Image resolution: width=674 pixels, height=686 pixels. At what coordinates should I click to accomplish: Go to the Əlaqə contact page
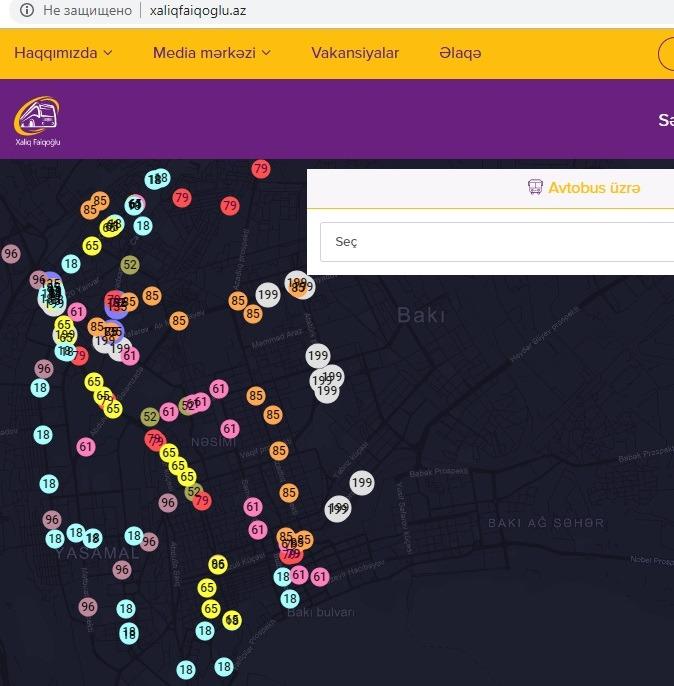coord(460,53)
